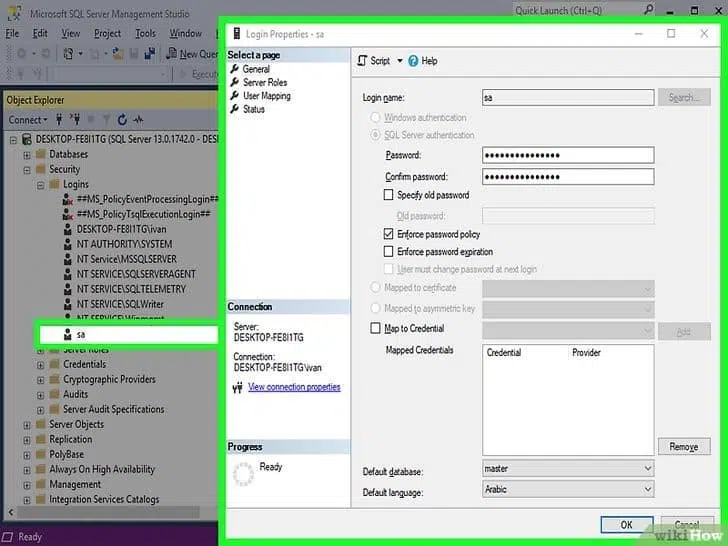The image size is (728, 546).
Task: Open the Tools menu
Action: point(145,33)
